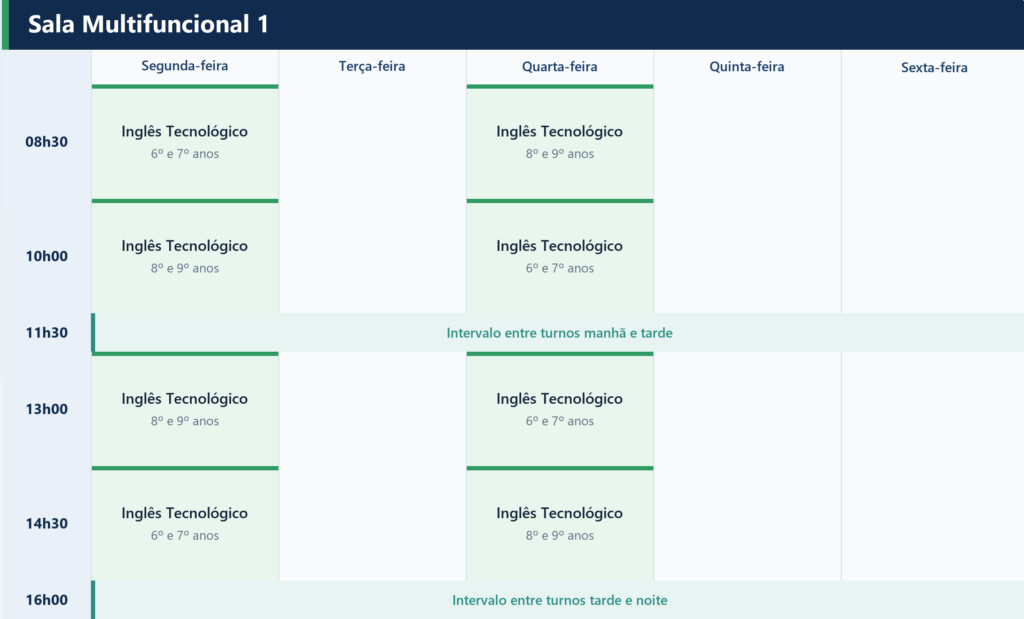
Task: Open Wednesday 13h00 Inglês Tecnológico 6º e 7º anos
Action: click(x=560, y=409)
